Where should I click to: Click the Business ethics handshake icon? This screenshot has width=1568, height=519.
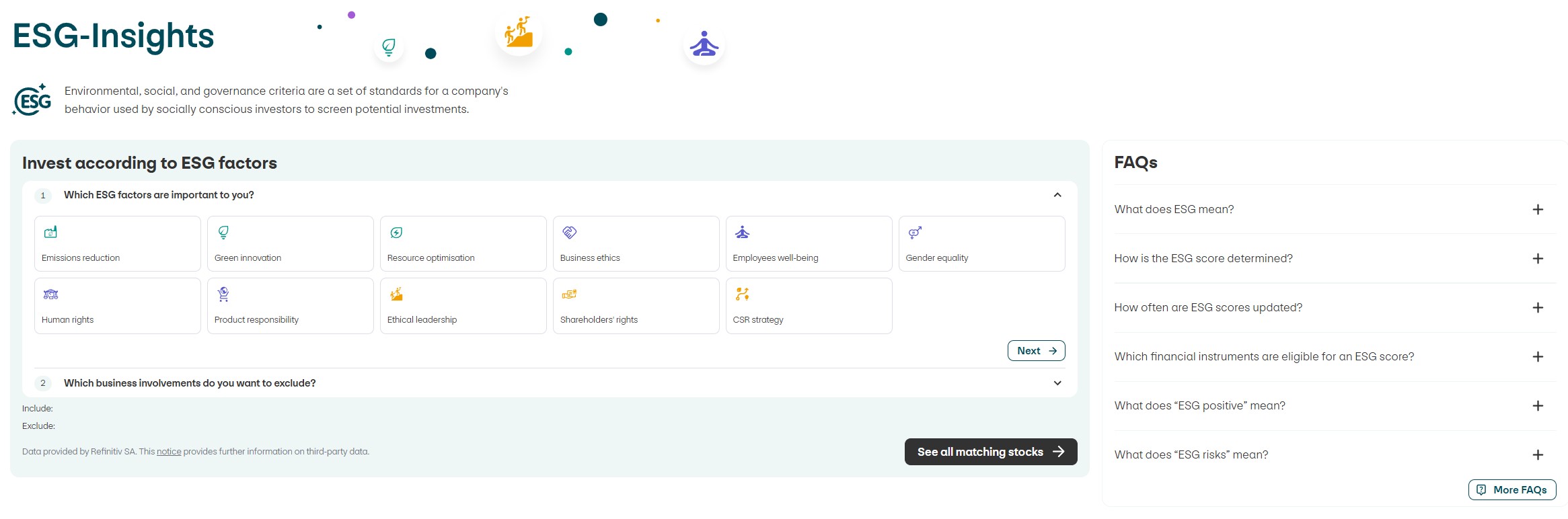[569, 233]
